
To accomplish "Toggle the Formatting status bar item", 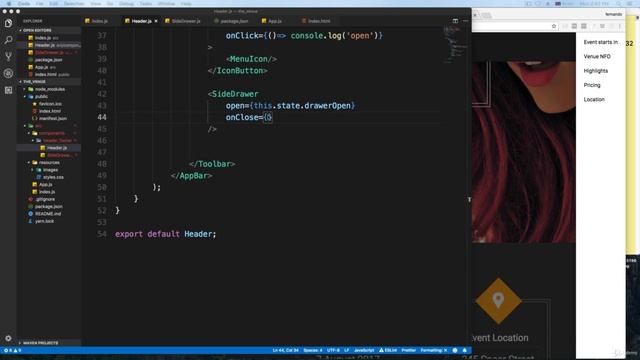I will (433, 350).
